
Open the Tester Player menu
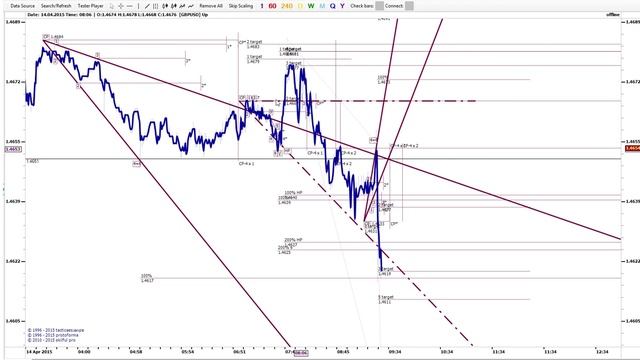[91, 6]
